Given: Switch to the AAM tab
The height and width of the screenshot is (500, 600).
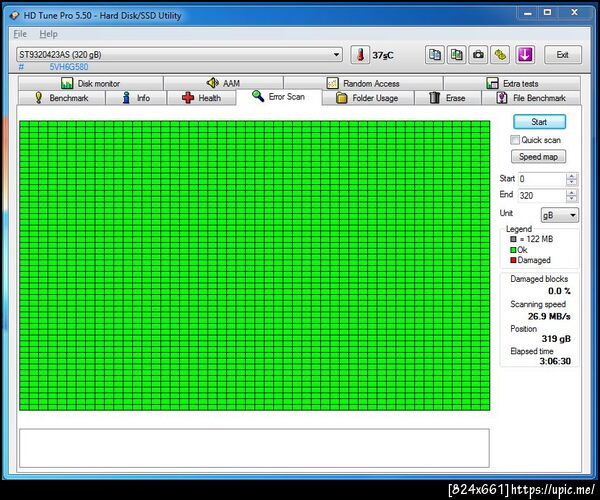Looking at the screenshot, I should coord(223,83).
